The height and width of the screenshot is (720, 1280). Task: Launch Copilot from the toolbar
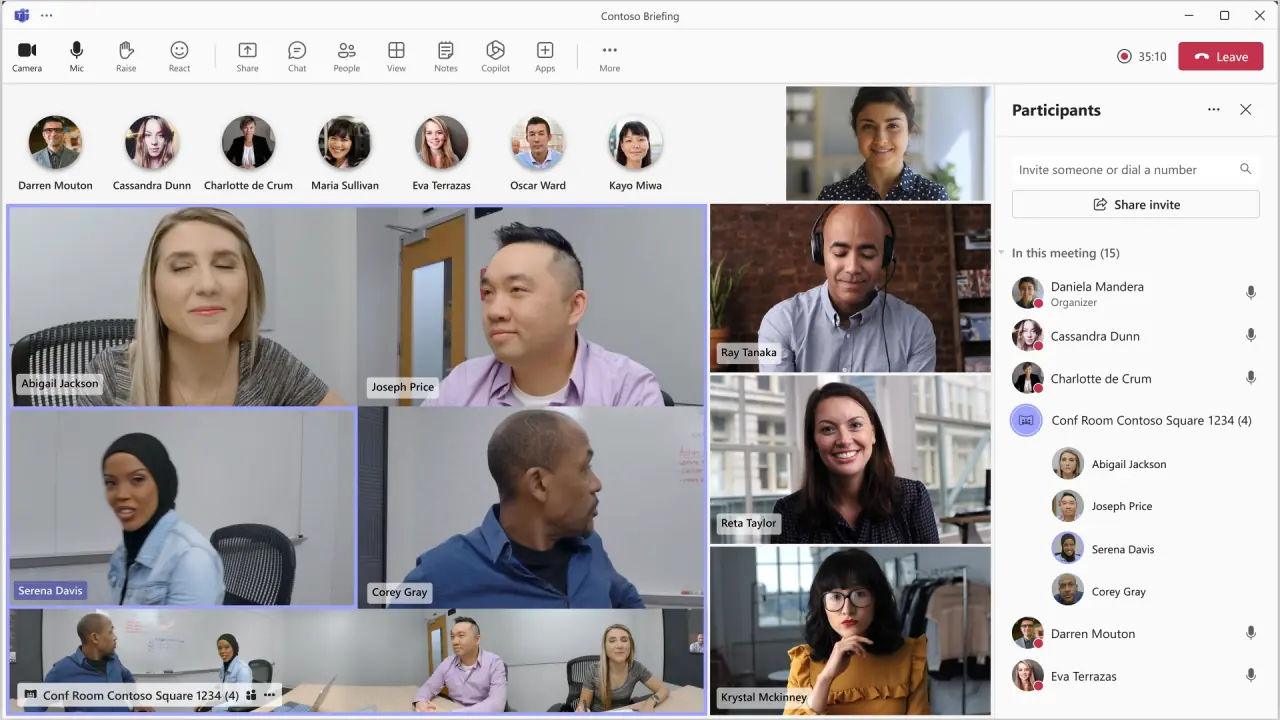click(495, 56)
